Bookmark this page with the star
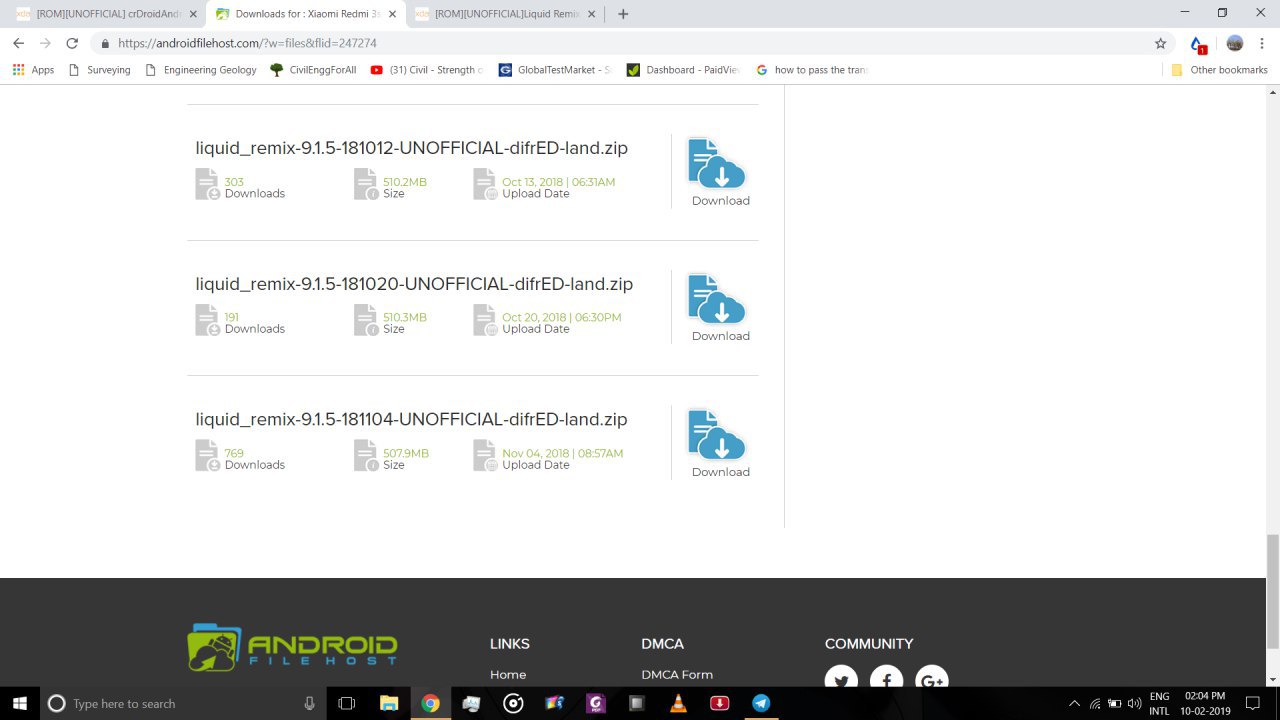The height and width of the screenshot is (720, 1280). (1160, 43)
